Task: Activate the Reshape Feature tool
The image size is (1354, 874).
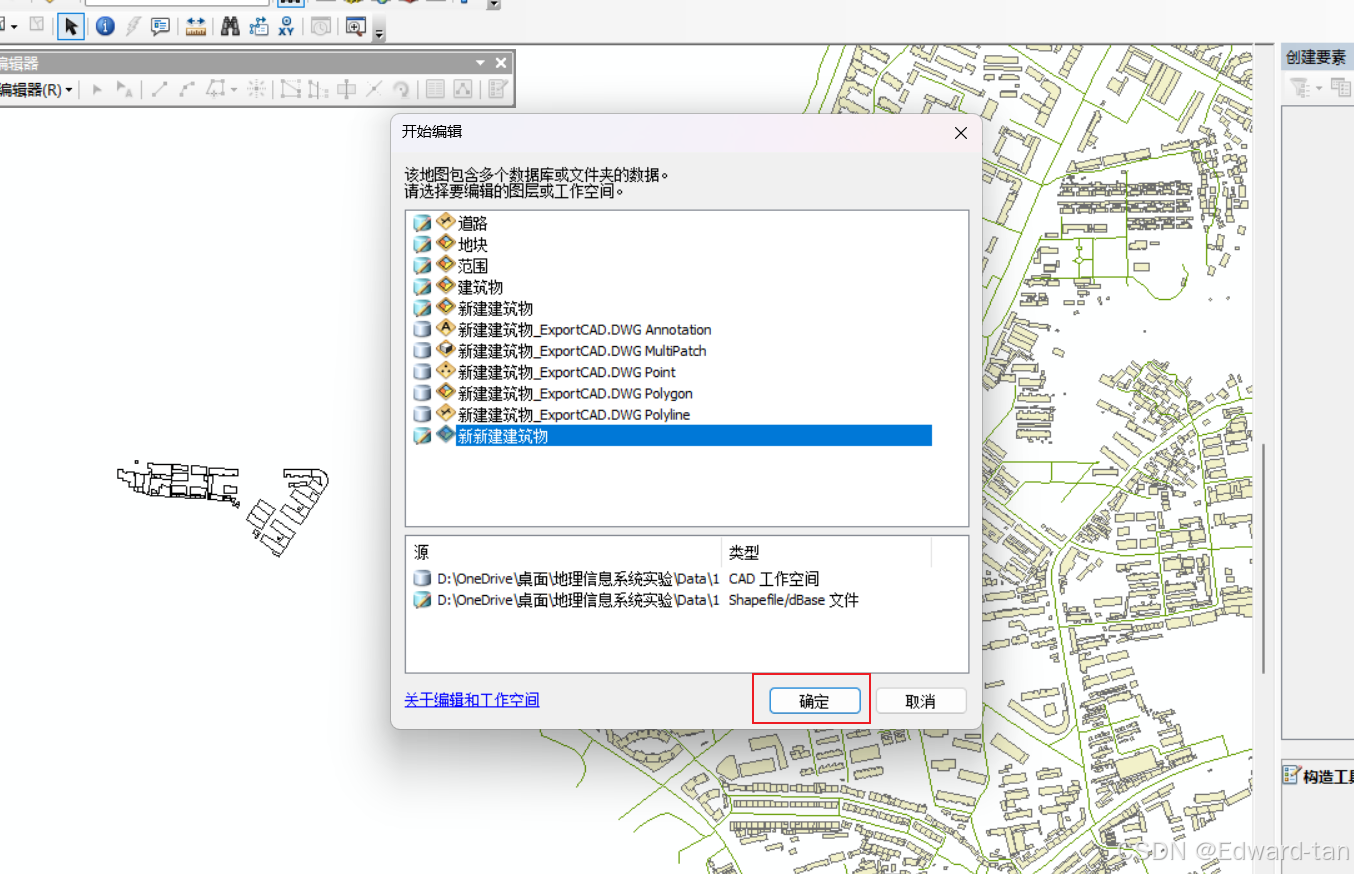Action: tap(318, 90)
